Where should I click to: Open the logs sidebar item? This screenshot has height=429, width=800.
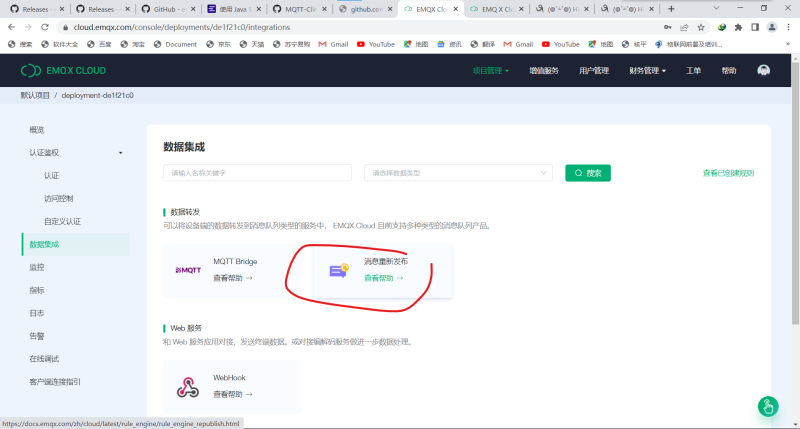pyautogui.click(x=37, y=313)
